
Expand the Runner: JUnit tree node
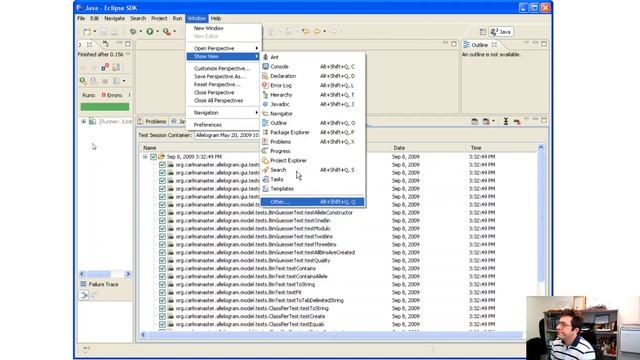(84, 122)
